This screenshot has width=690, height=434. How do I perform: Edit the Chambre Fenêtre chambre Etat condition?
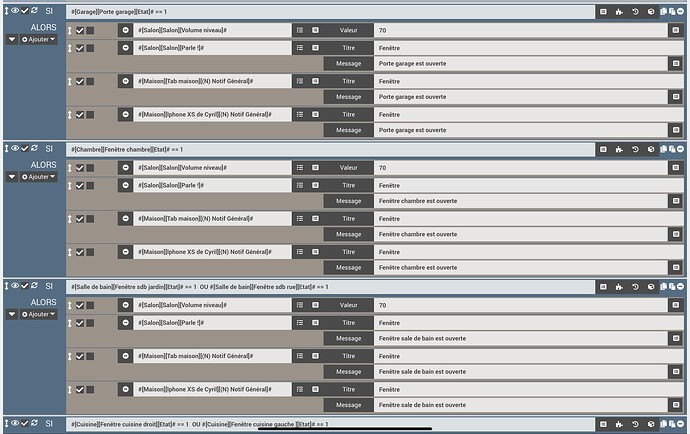point(330,150)
